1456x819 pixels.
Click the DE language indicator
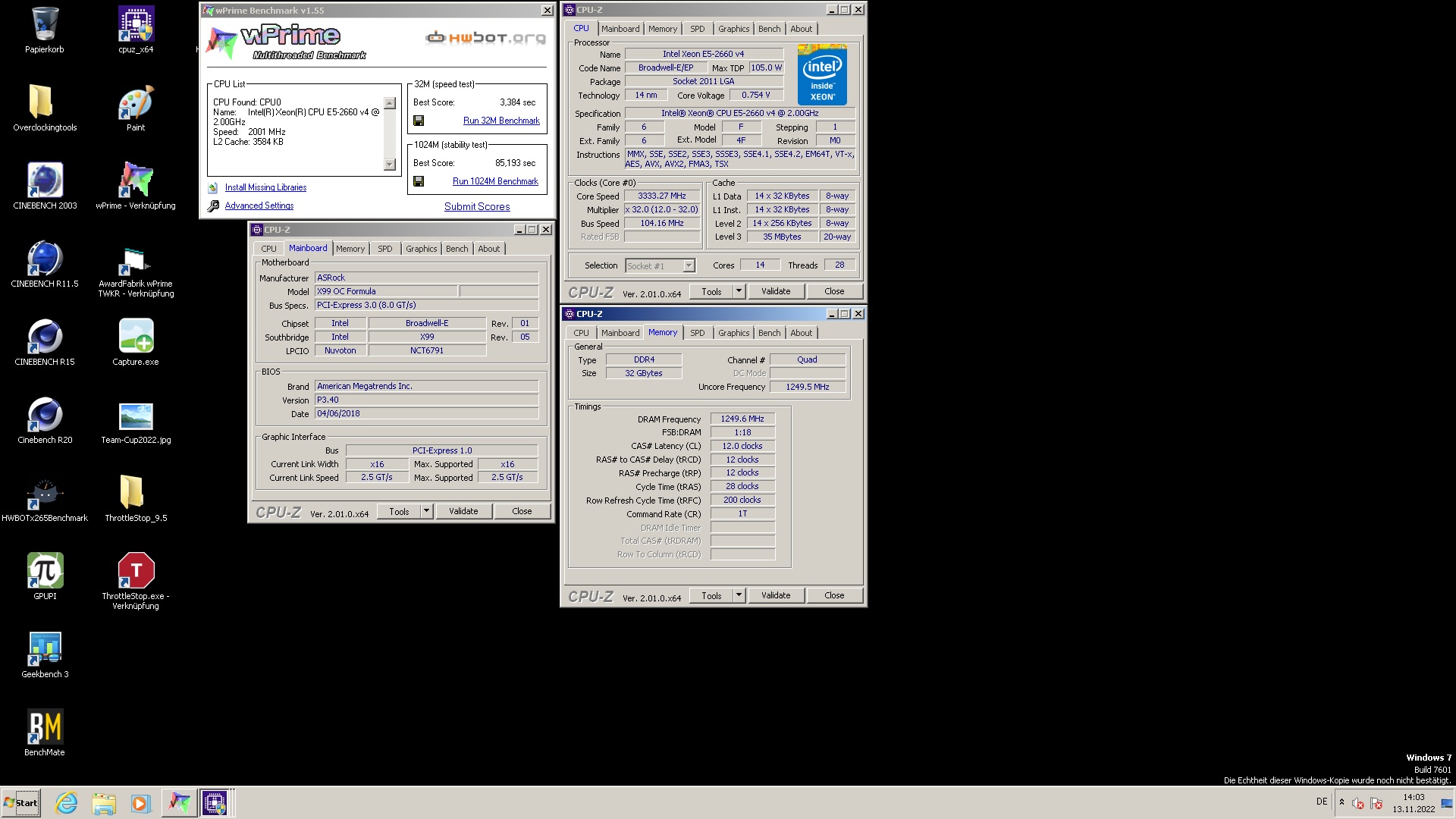(1322, 802)
